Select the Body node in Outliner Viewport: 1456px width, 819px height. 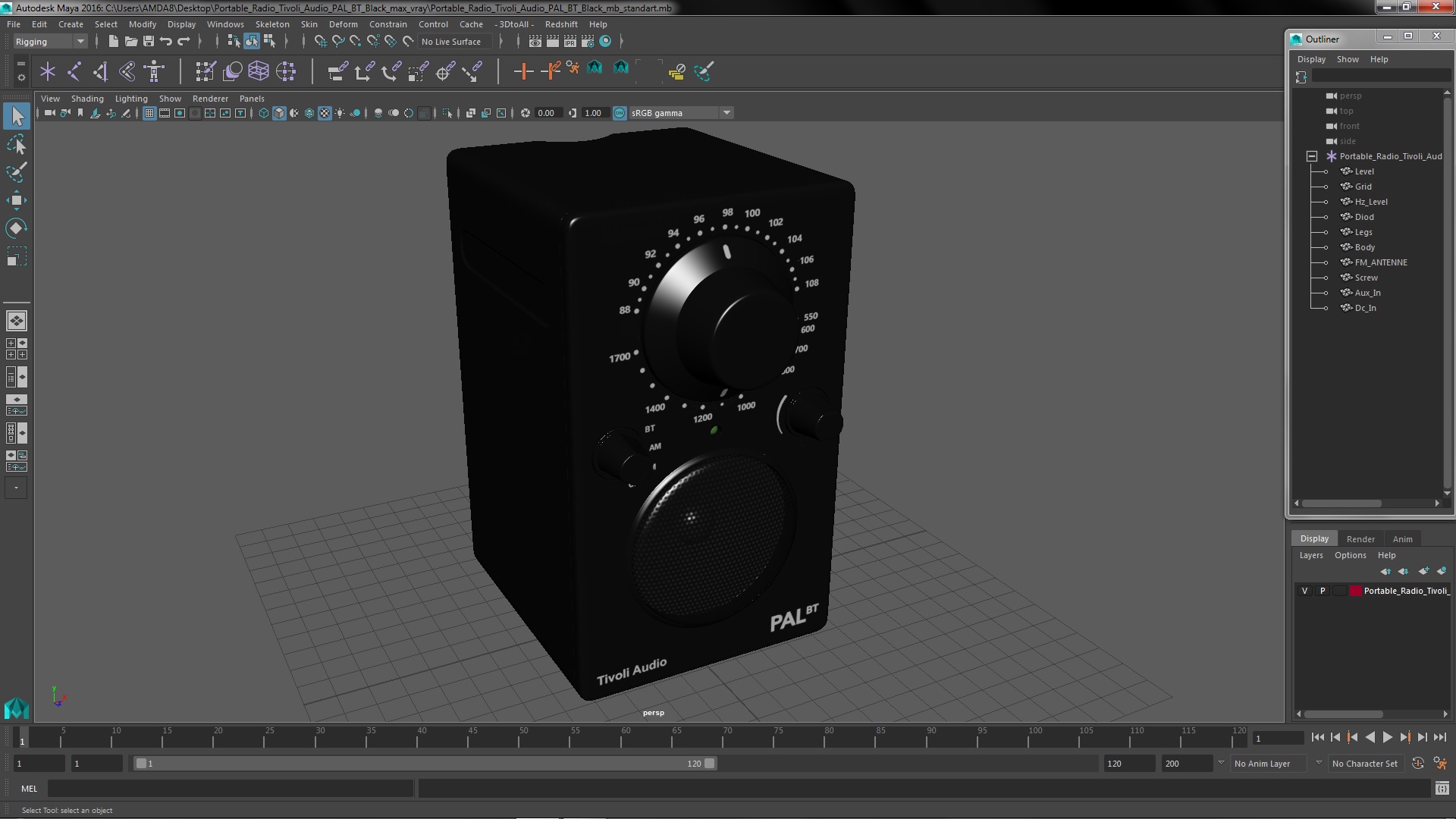click(1365, 247)
